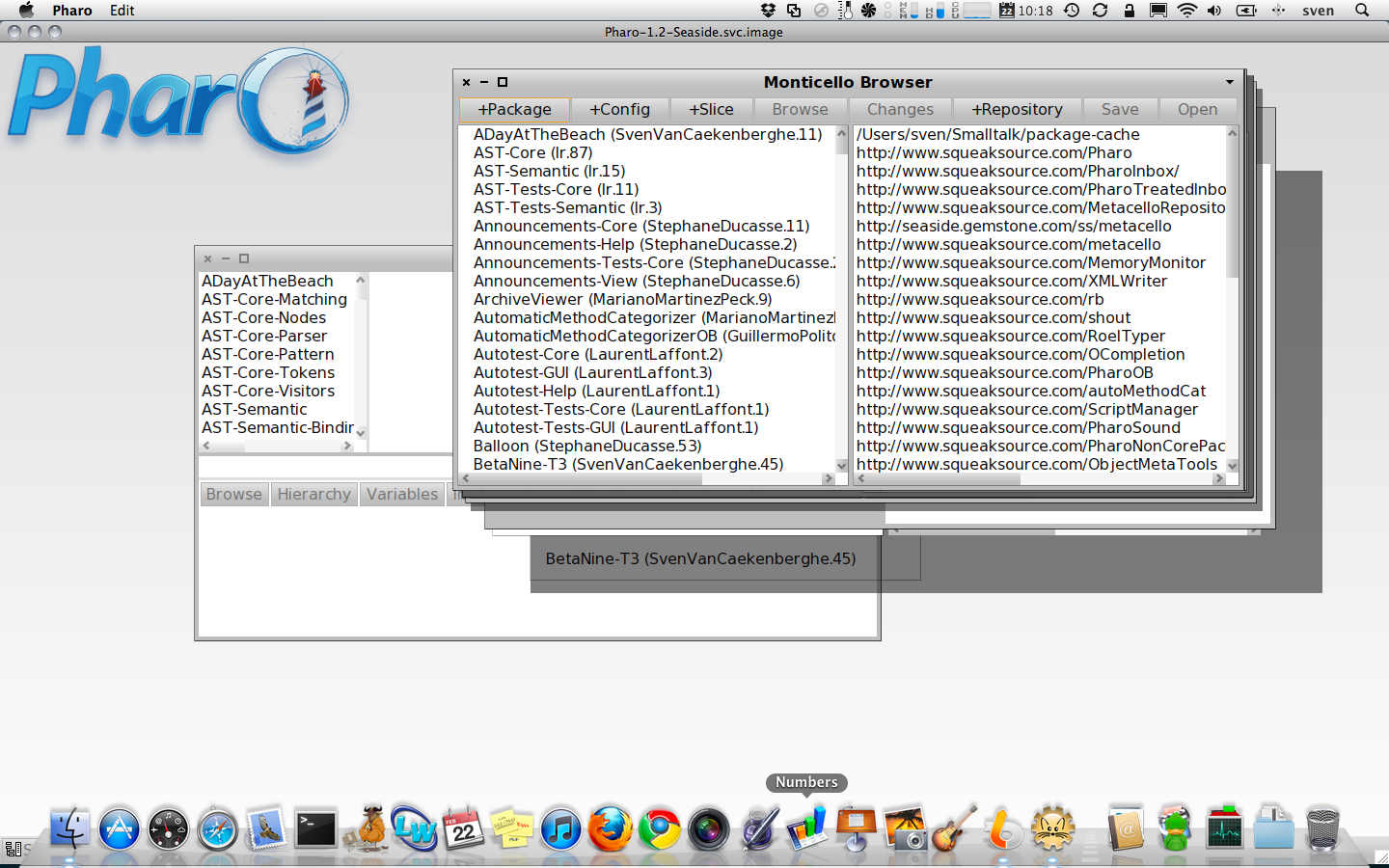1389x868 pixels.
Task: Open Activity Monitor icon in the Dock
Action: [1224, 828]
